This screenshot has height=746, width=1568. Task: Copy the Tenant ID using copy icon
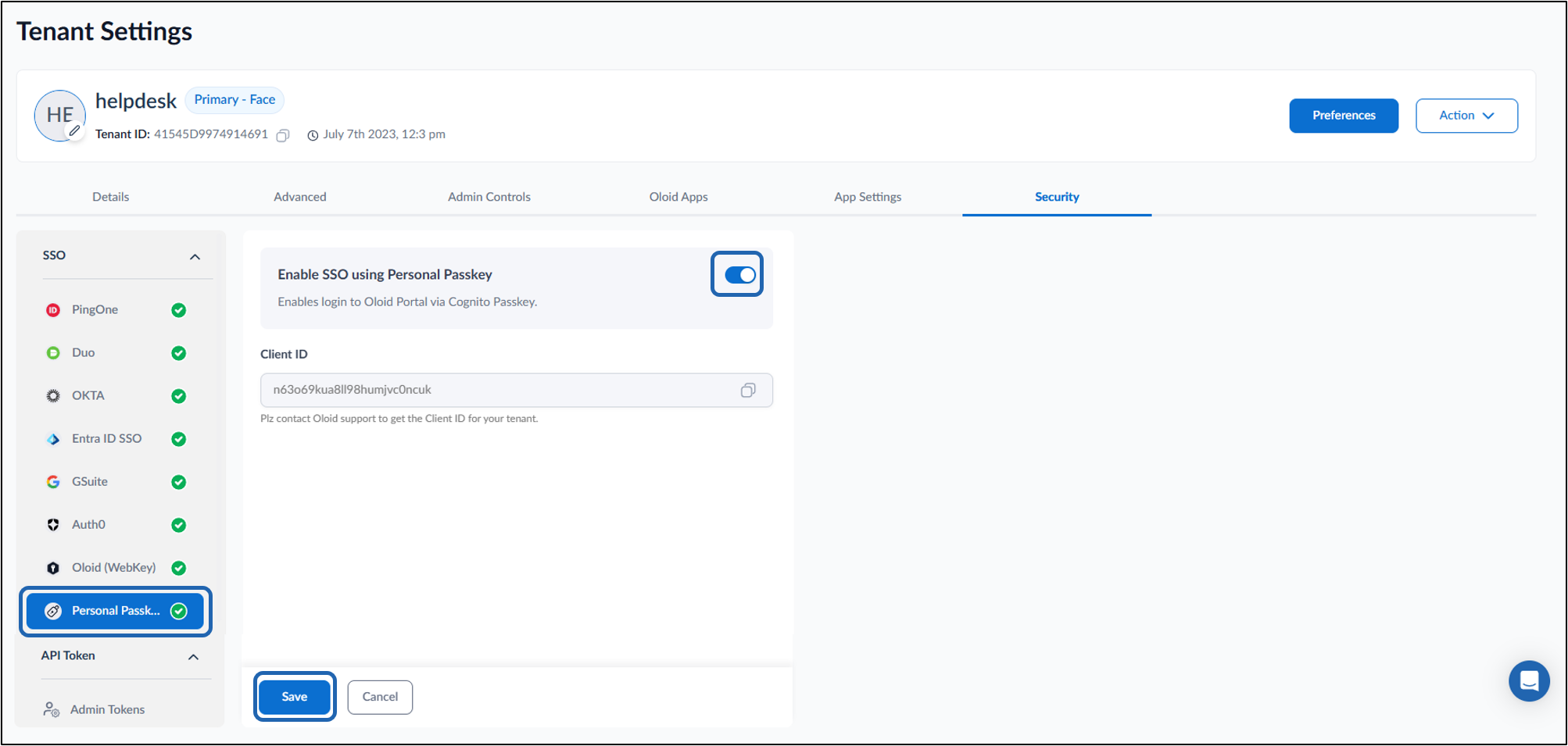tap(283, 135)
